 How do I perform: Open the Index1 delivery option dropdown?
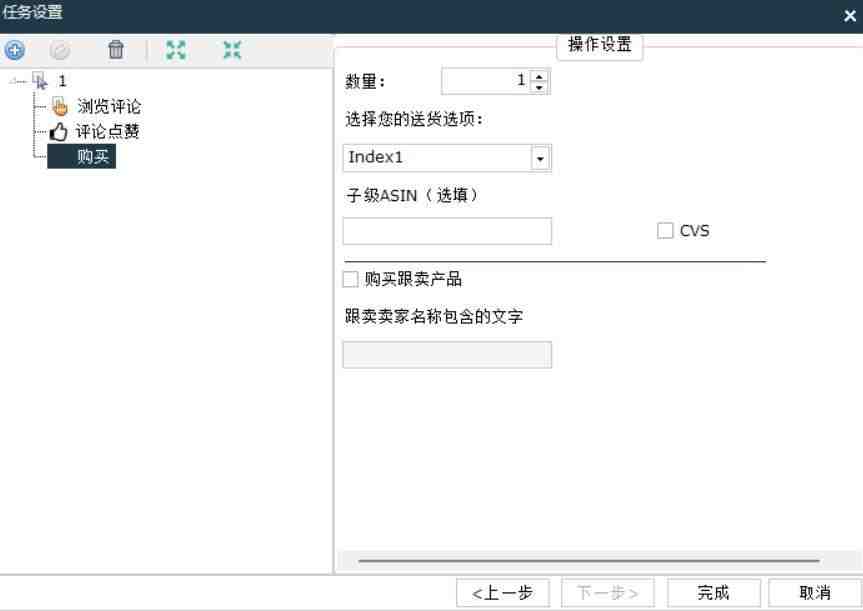click(x=540, y=159)
